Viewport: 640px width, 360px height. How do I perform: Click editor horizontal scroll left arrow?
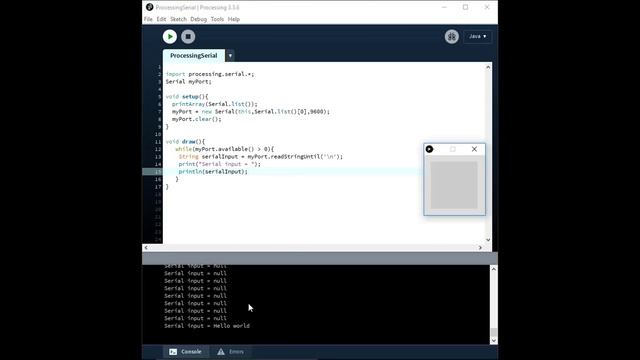[146, 247]
